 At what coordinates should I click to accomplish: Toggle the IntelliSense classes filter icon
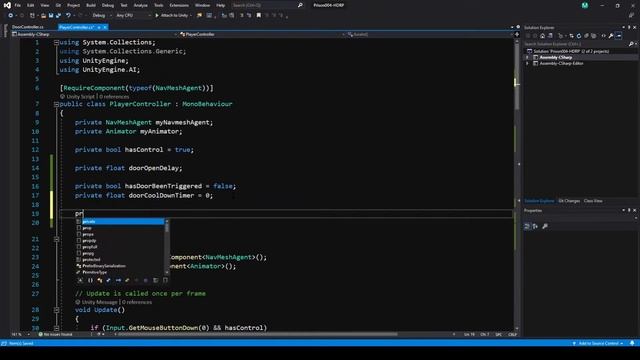100,280
